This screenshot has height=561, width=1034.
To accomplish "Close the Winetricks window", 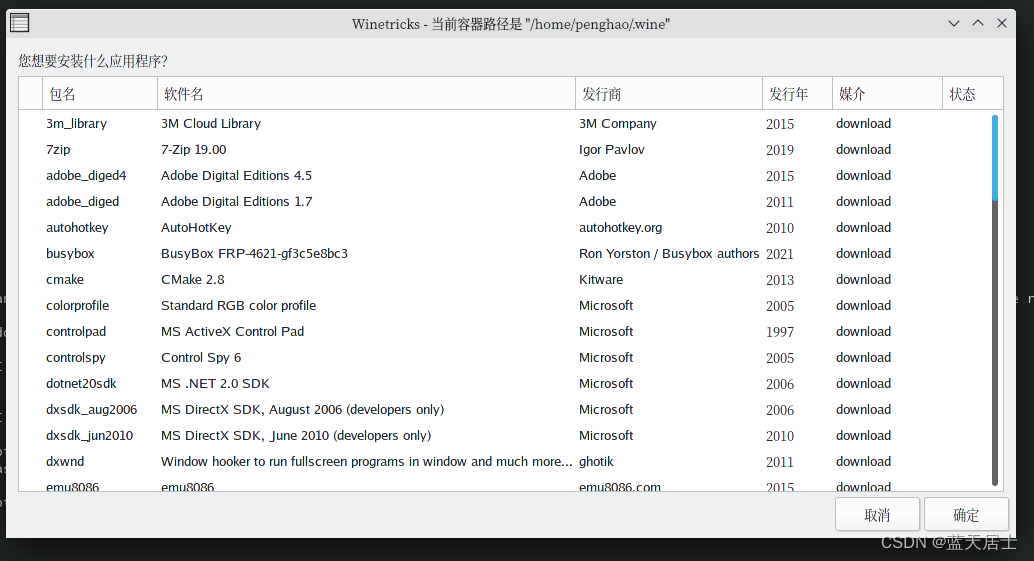I will [x=1002, y=24].
